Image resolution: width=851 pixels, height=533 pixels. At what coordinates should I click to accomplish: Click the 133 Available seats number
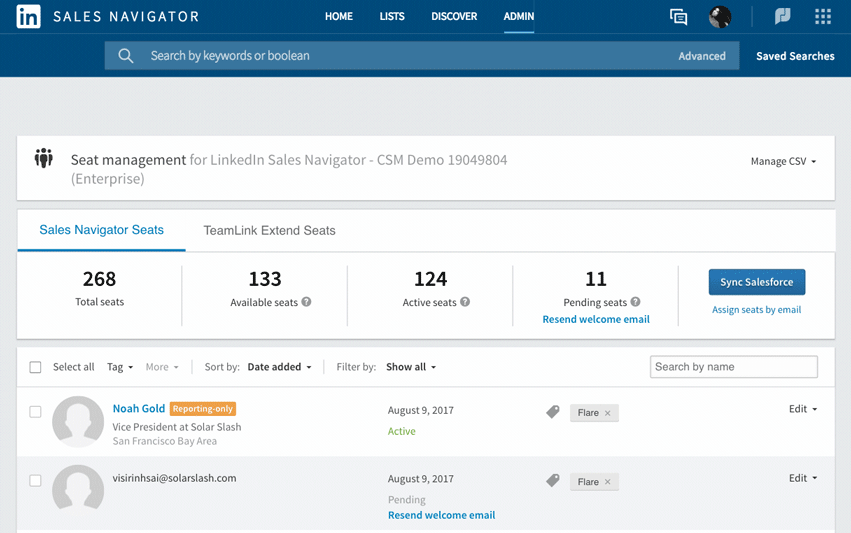[265, 279]
